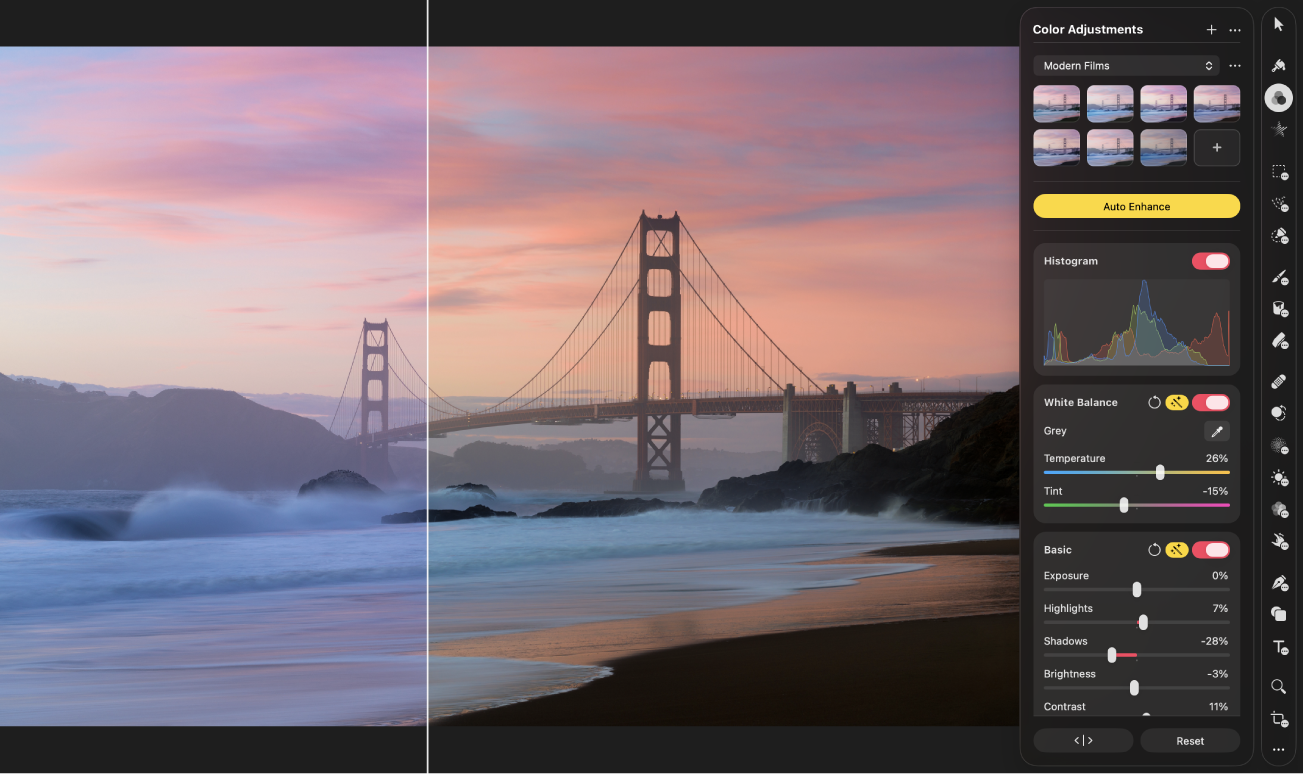Reset all color adjustments

1189,740
